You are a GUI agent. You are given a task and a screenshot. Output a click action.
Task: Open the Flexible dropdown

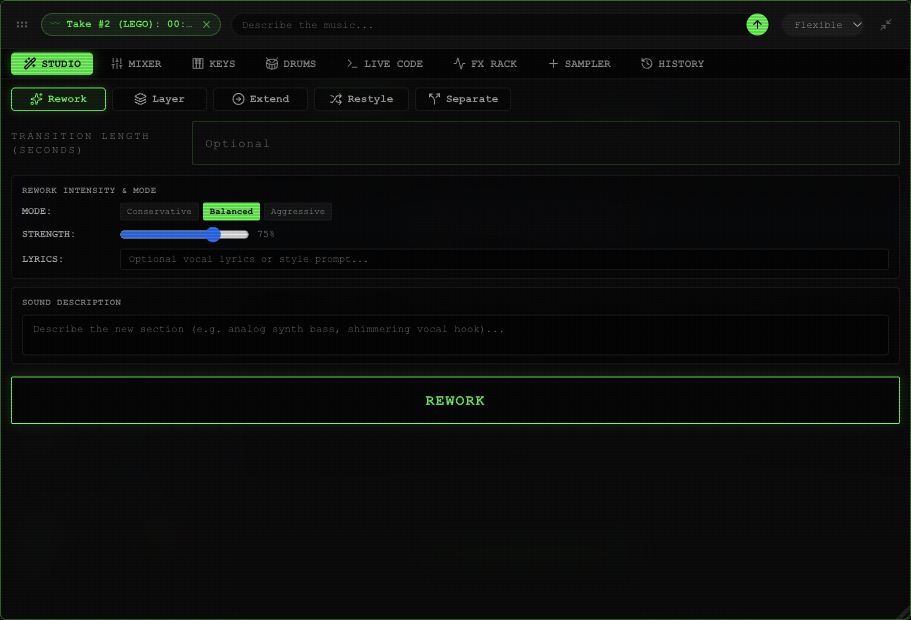pos(822,24)
